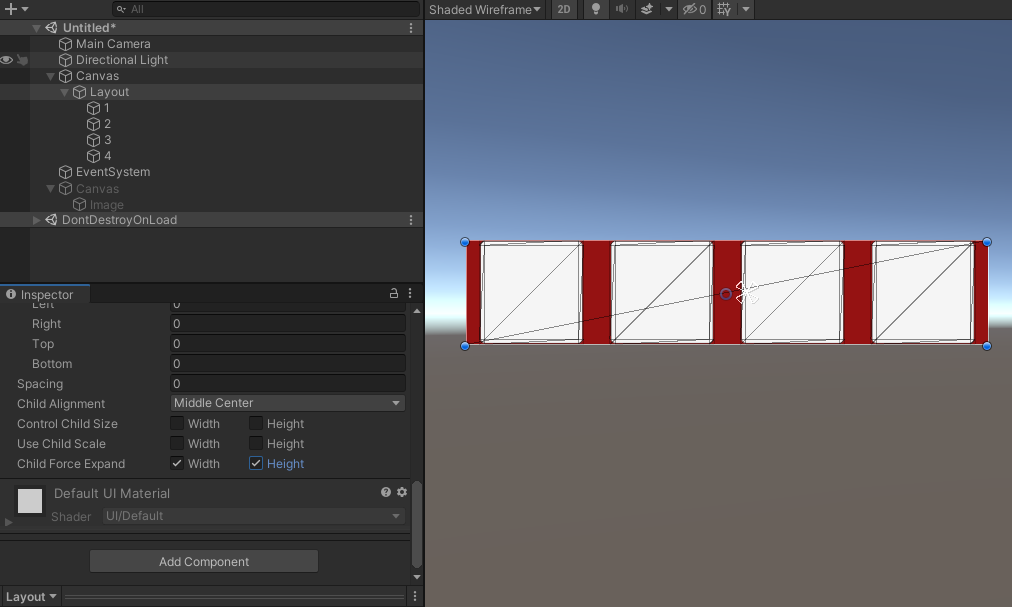
Task: Open preview panel options menu
Action: pos(415,596)
